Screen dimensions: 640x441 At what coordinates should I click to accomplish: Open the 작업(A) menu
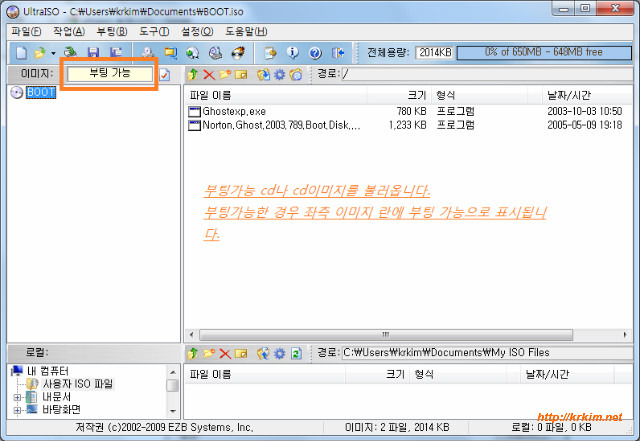pyautogui.click(x=69, y=31)
